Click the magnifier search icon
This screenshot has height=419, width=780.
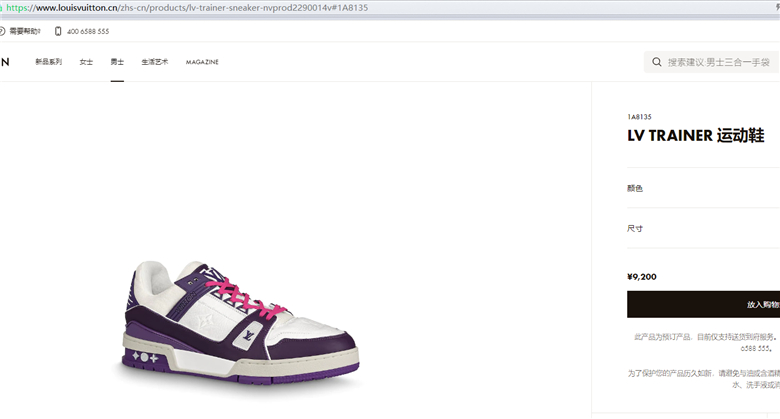[x=657, y=62]
